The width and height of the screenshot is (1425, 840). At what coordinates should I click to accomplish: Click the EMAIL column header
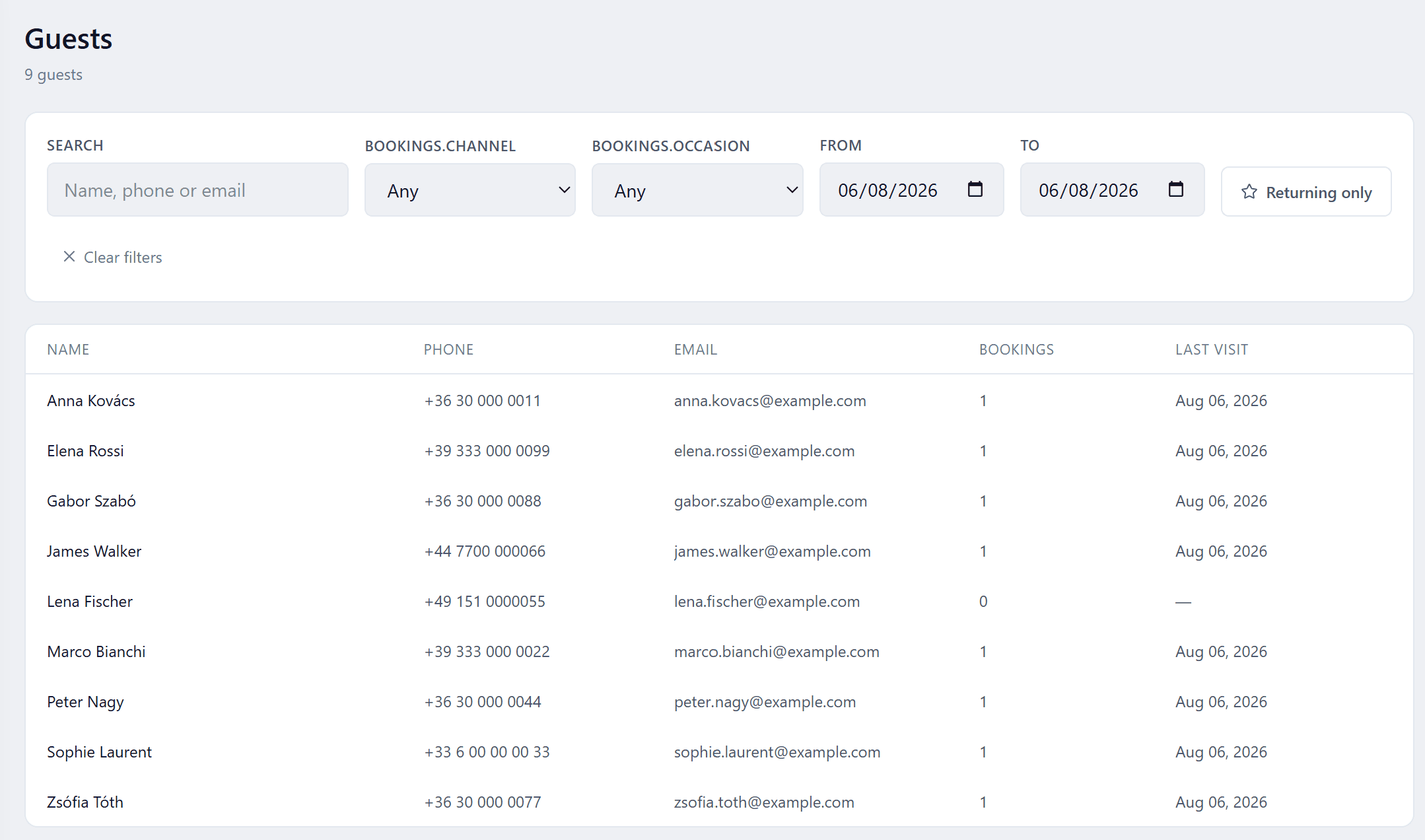click(695, 349)
